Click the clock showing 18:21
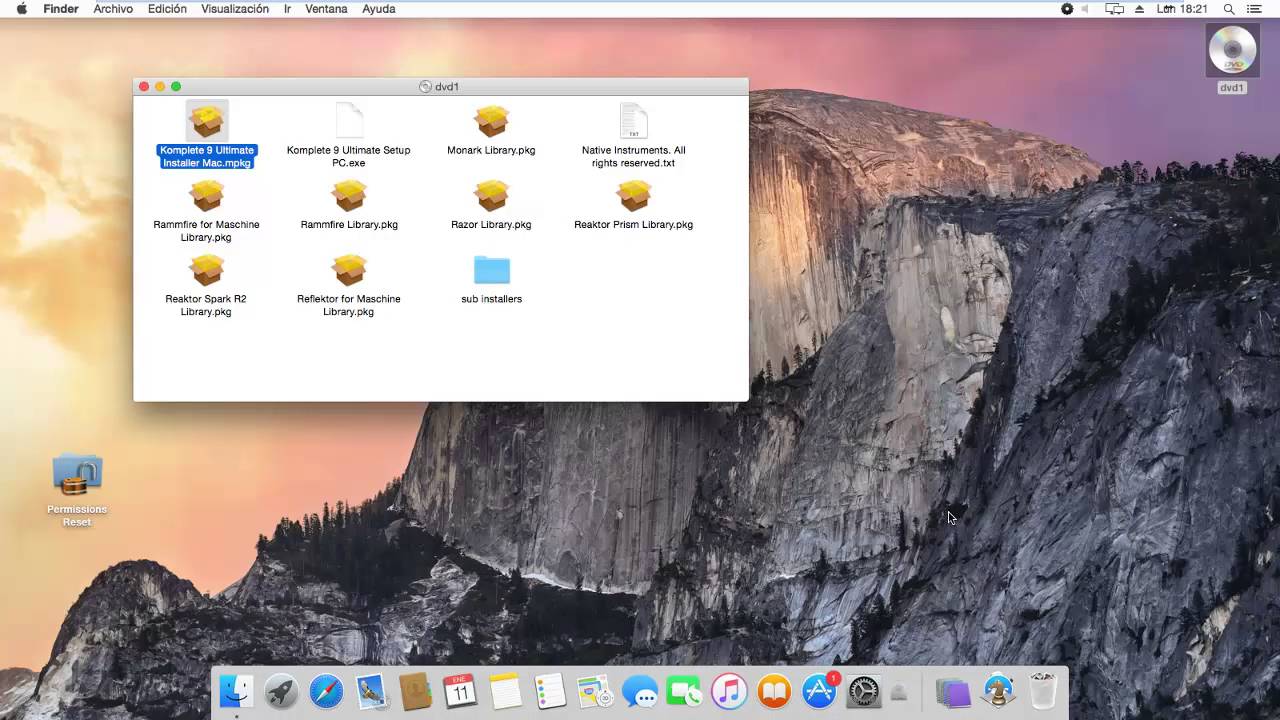Screen dimensions: 1280x720 pos(1182,9)
